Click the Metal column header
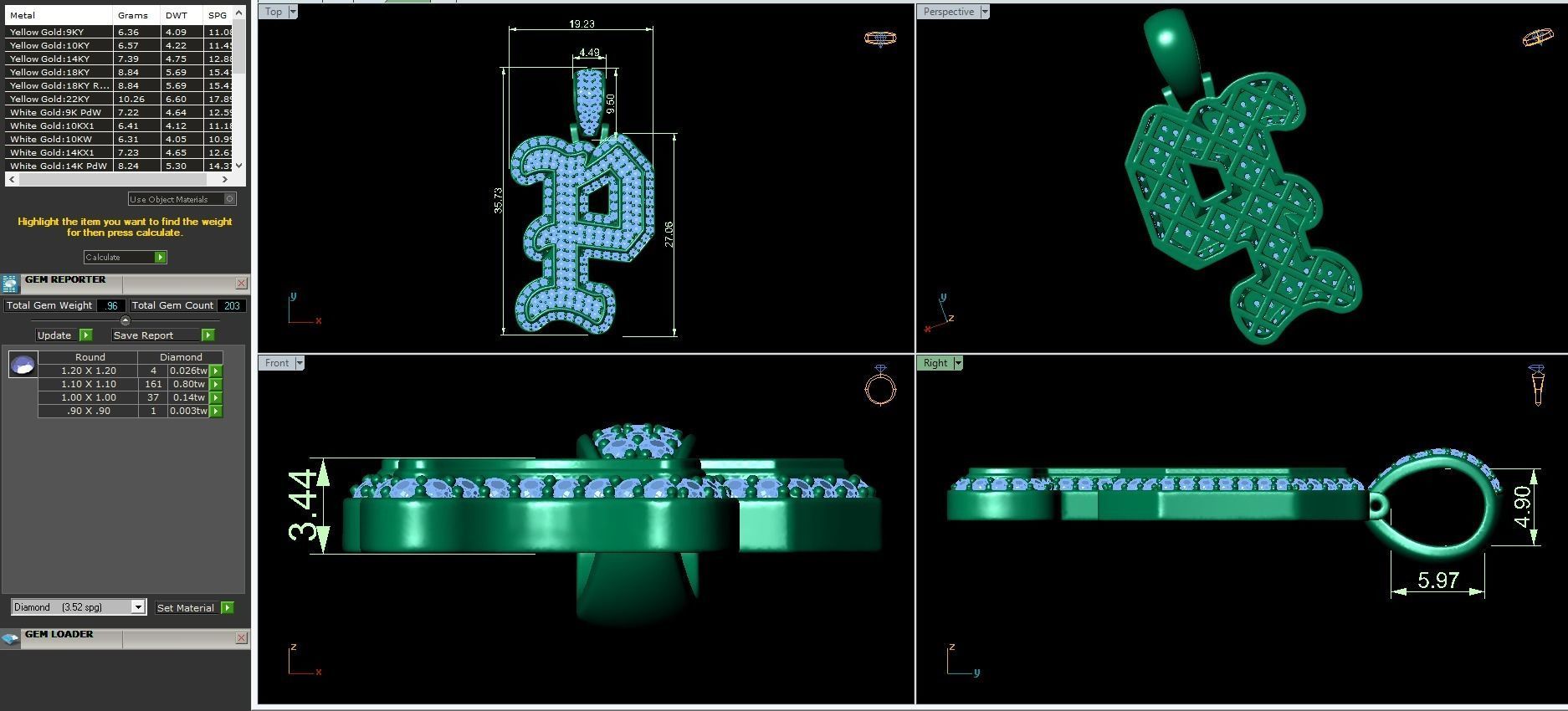Screen dimensions: 1568x711 (x=59, y=15)
